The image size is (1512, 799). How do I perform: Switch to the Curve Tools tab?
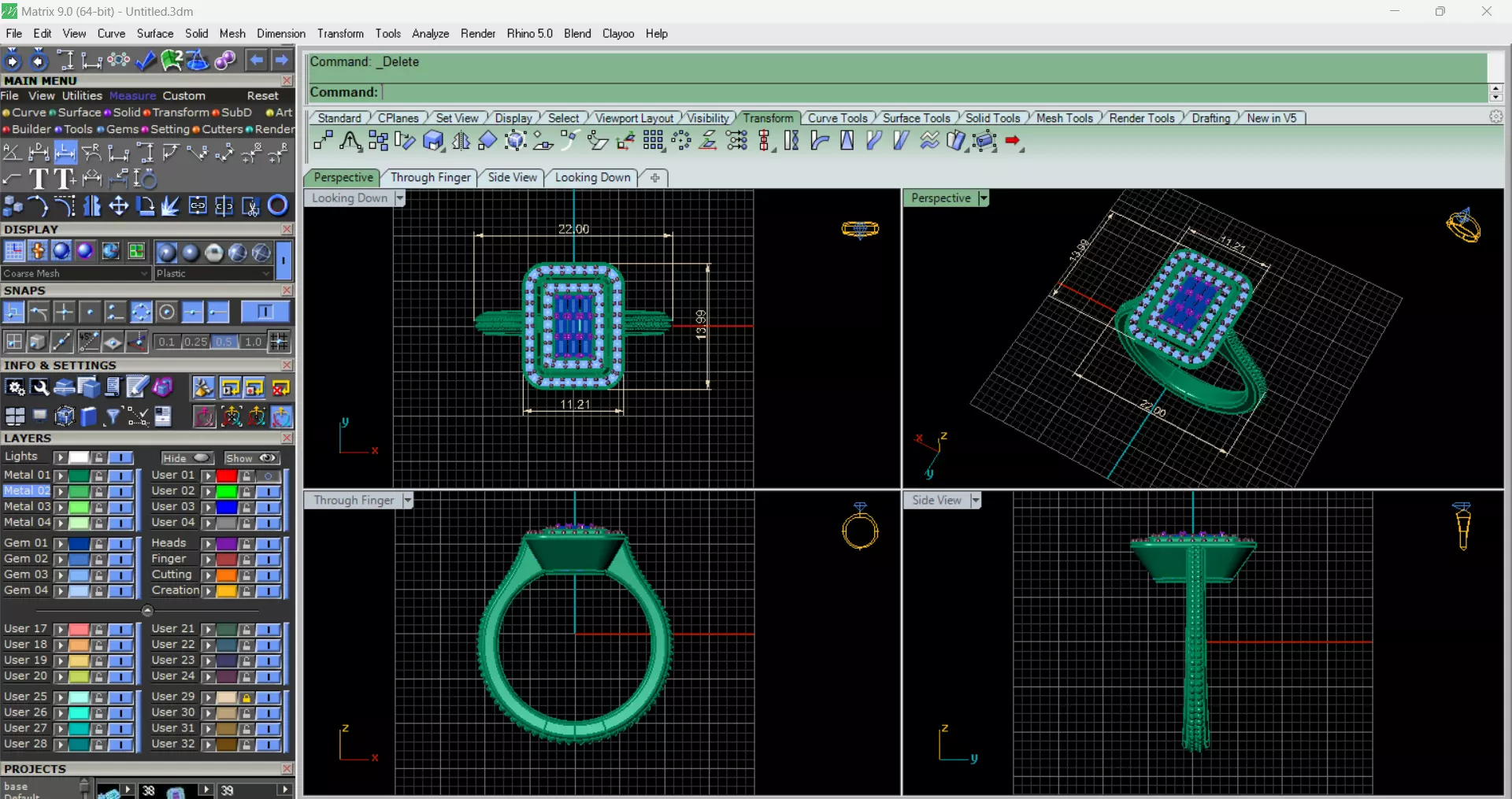point(837,118)
